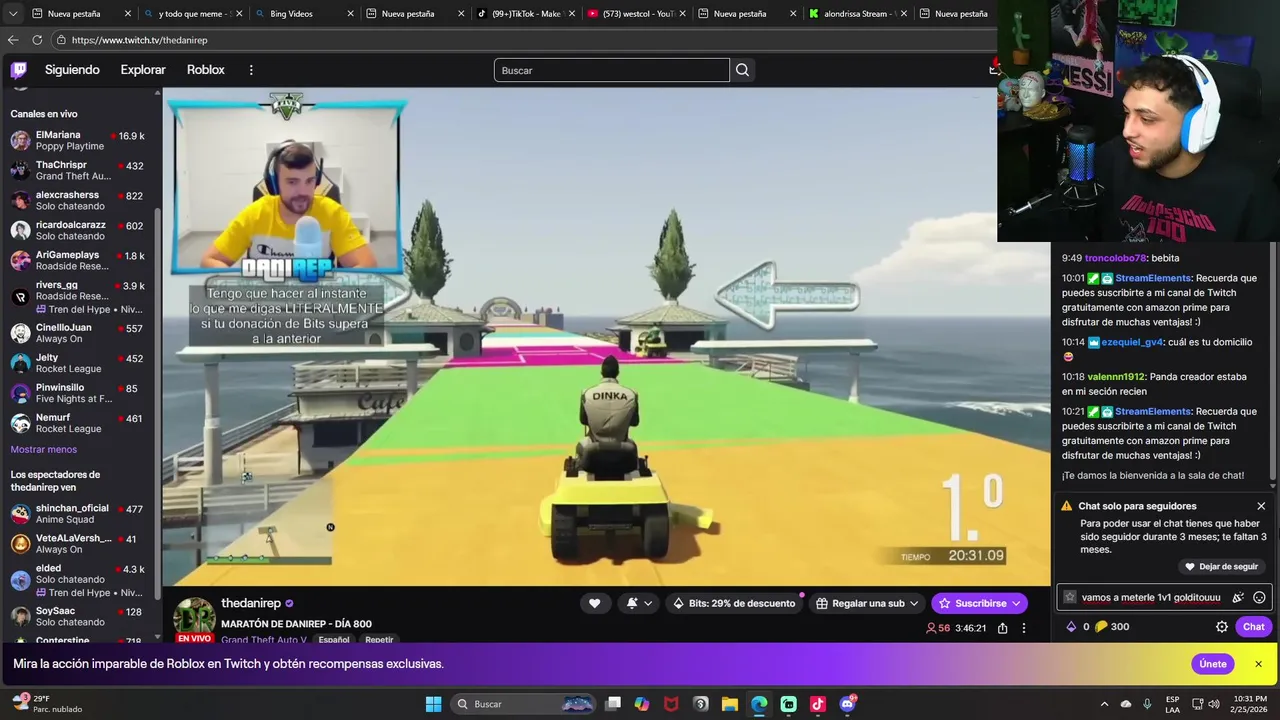The image size is (1280, 720).
Task: Click thedanirep channel avatar
Action: [194, 618]
